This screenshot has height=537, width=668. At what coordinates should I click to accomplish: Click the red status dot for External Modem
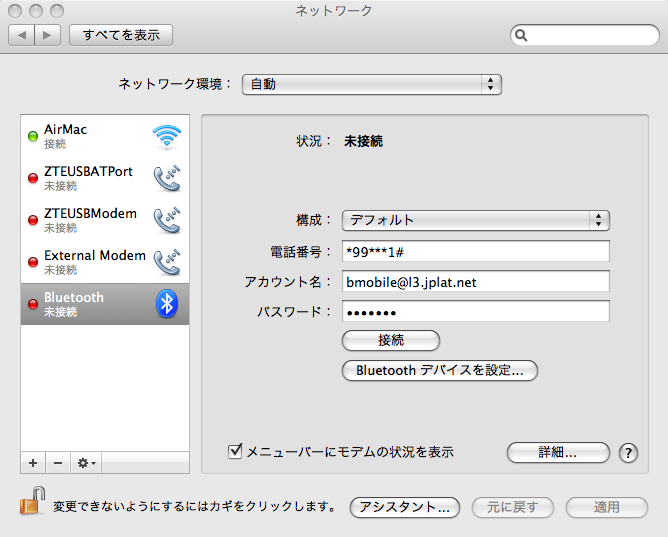click(x=33, y=262)
